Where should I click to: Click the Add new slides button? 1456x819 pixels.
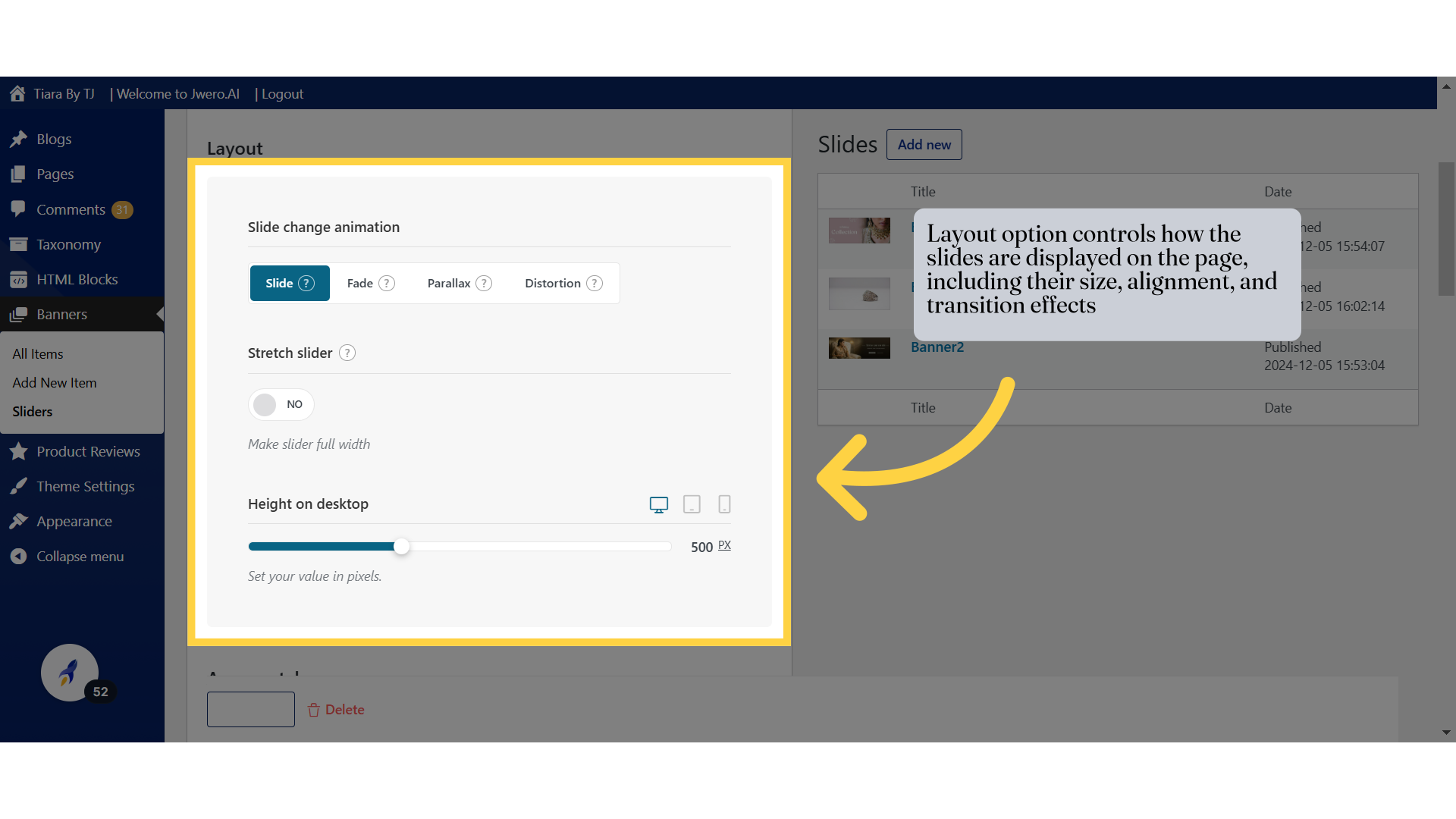click(923, 144)
